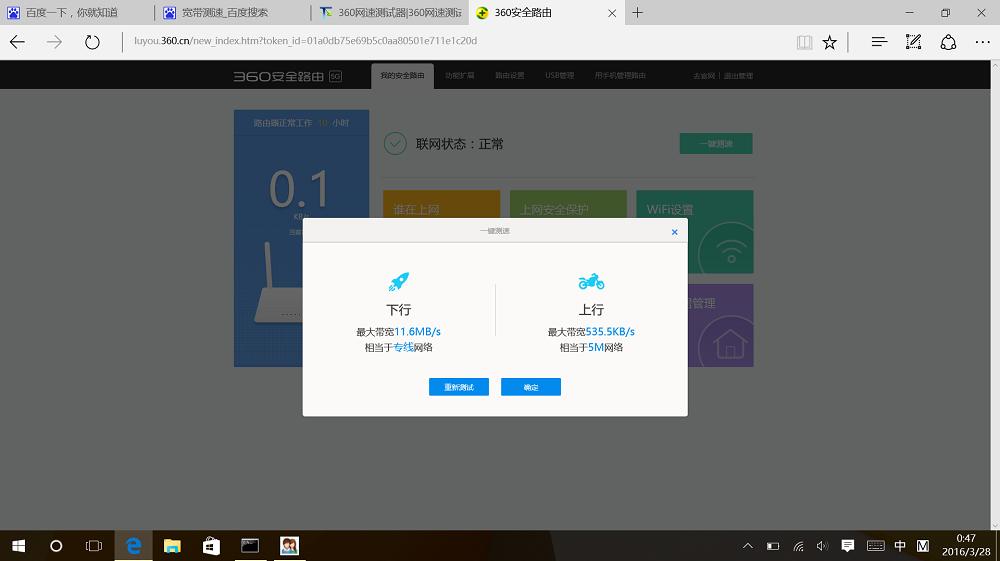This screenshot has height=561, width=1000.
Task: Open File Explorer from the taskbar
Action: (x=172, y=546)
